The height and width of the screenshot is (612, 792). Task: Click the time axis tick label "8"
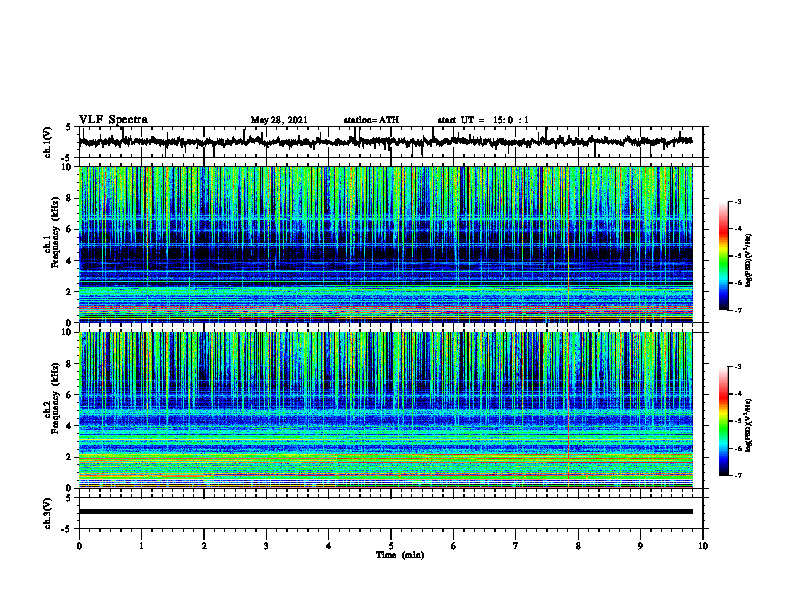click(578, 546)
